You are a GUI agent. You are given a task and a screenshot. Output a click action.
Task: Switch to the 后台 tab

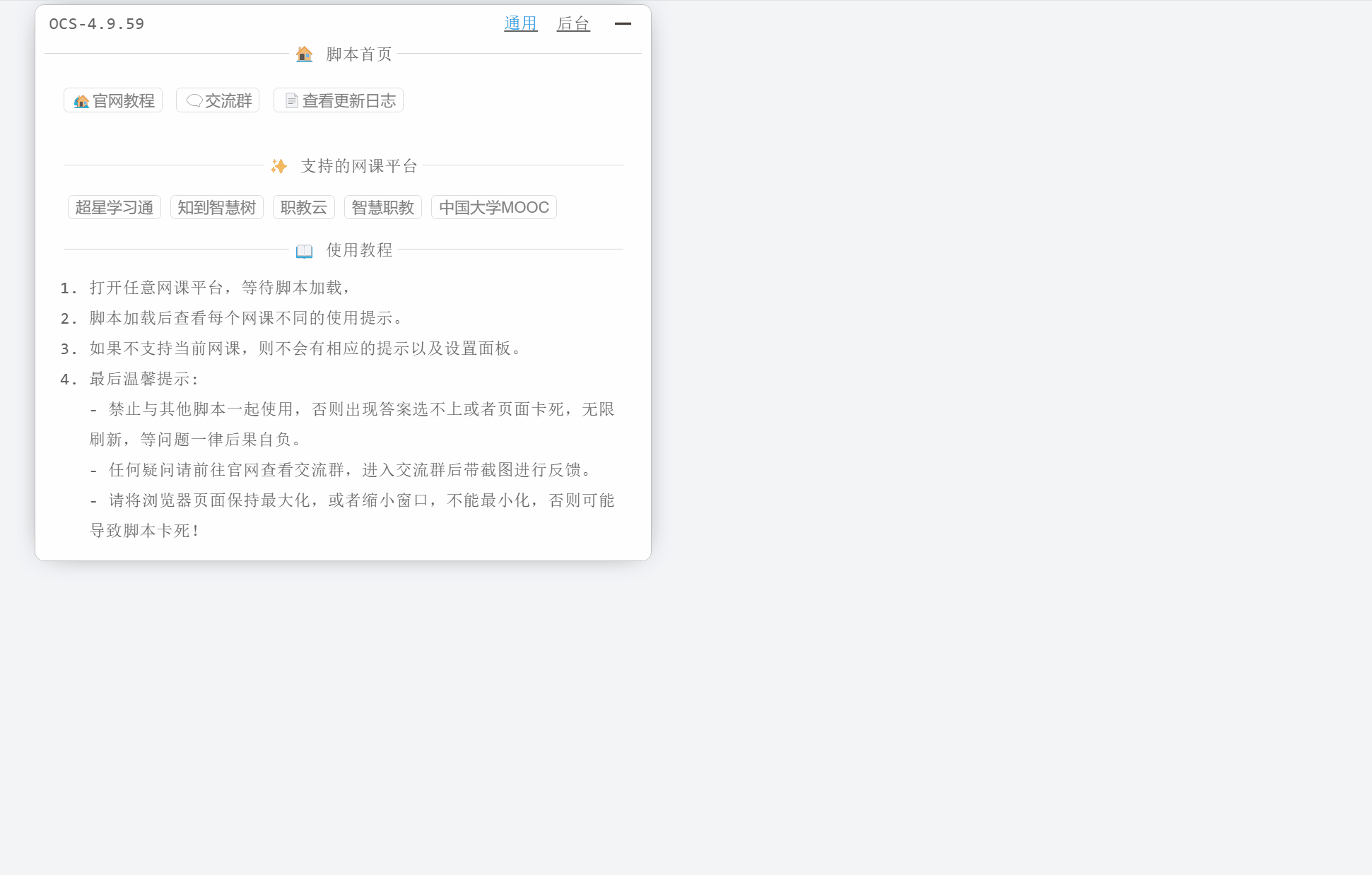(x=573, y=23)
